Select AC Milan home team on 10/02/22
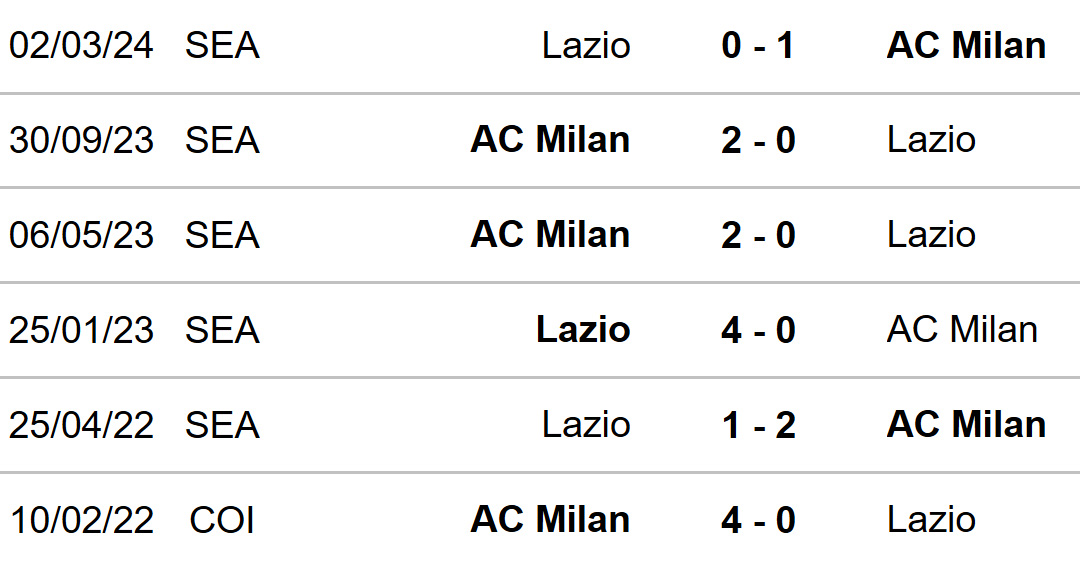The width and height of the screenshot is (1080, 562). coord(550,520)
